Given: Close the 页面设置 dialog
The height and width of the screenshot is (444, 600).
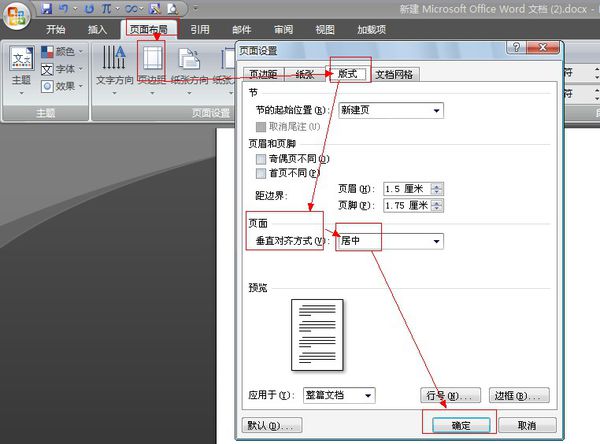Looking at the screenshot, I should pos(543,47).
